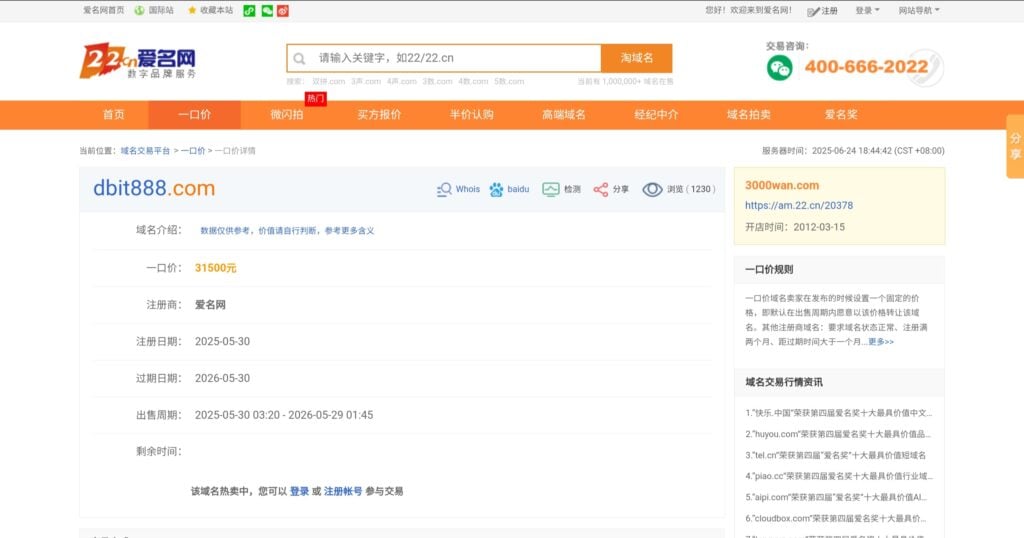Screen dimensions: 1024x538
Task: Click the expiry date 2026-05-30
Action: click(222, 378)
